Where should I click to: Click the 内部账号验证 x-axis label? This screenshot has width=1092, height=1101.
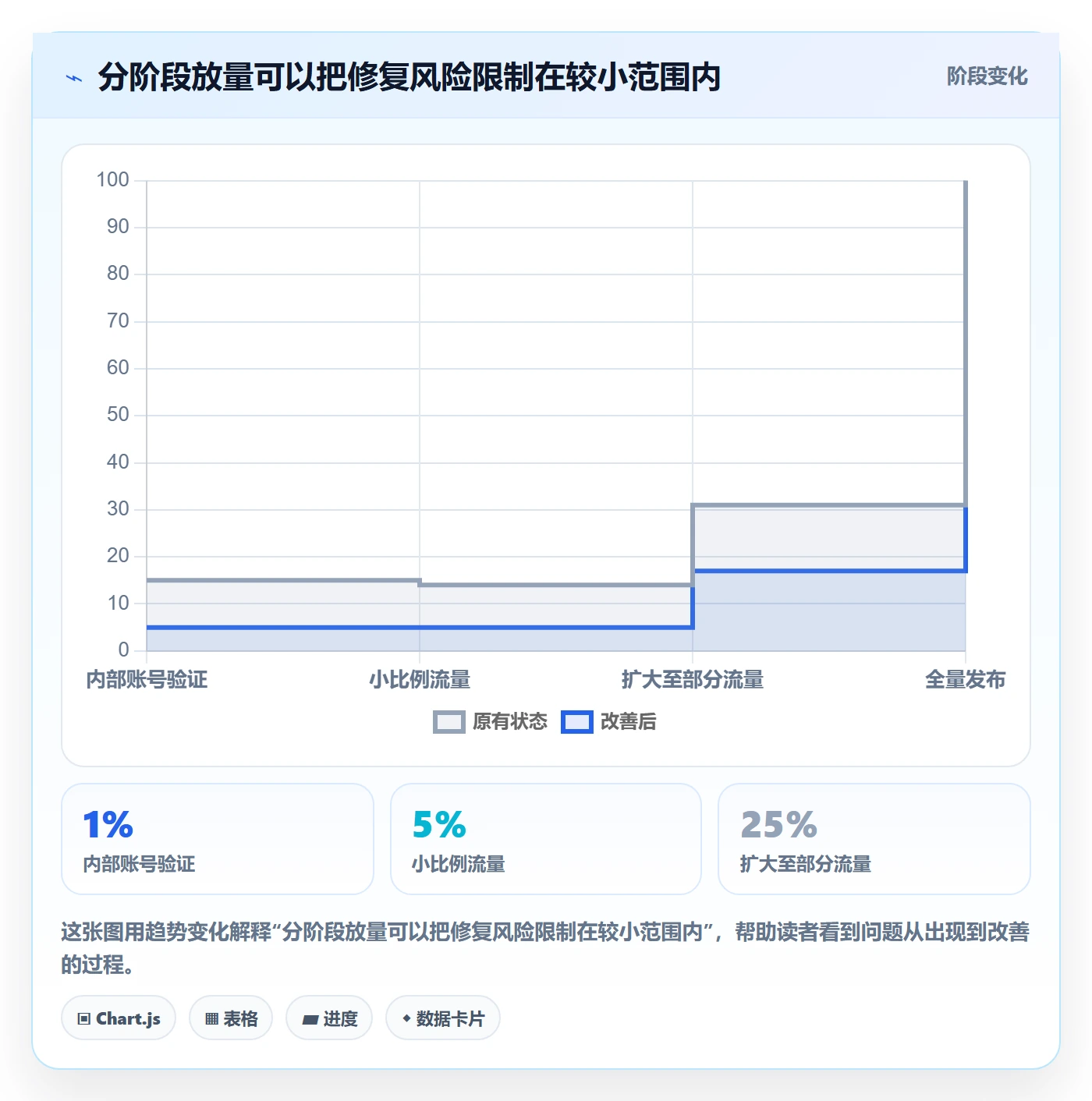click(147, 680)
